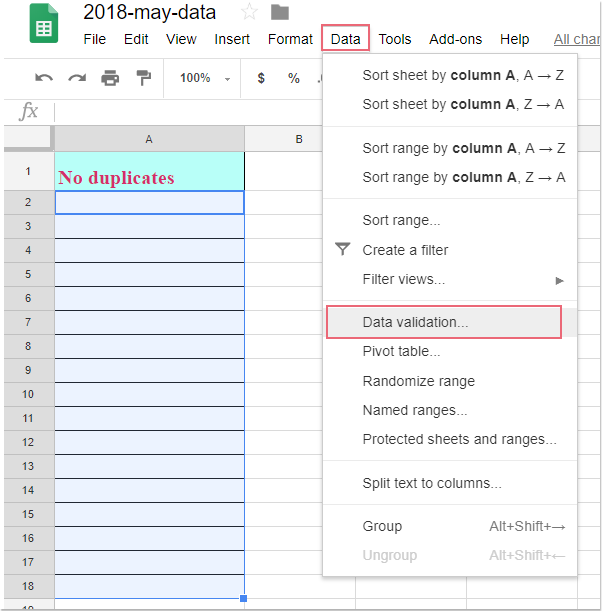
Task: Sort range by column A, Z to A
Action: tap(450, 177)
